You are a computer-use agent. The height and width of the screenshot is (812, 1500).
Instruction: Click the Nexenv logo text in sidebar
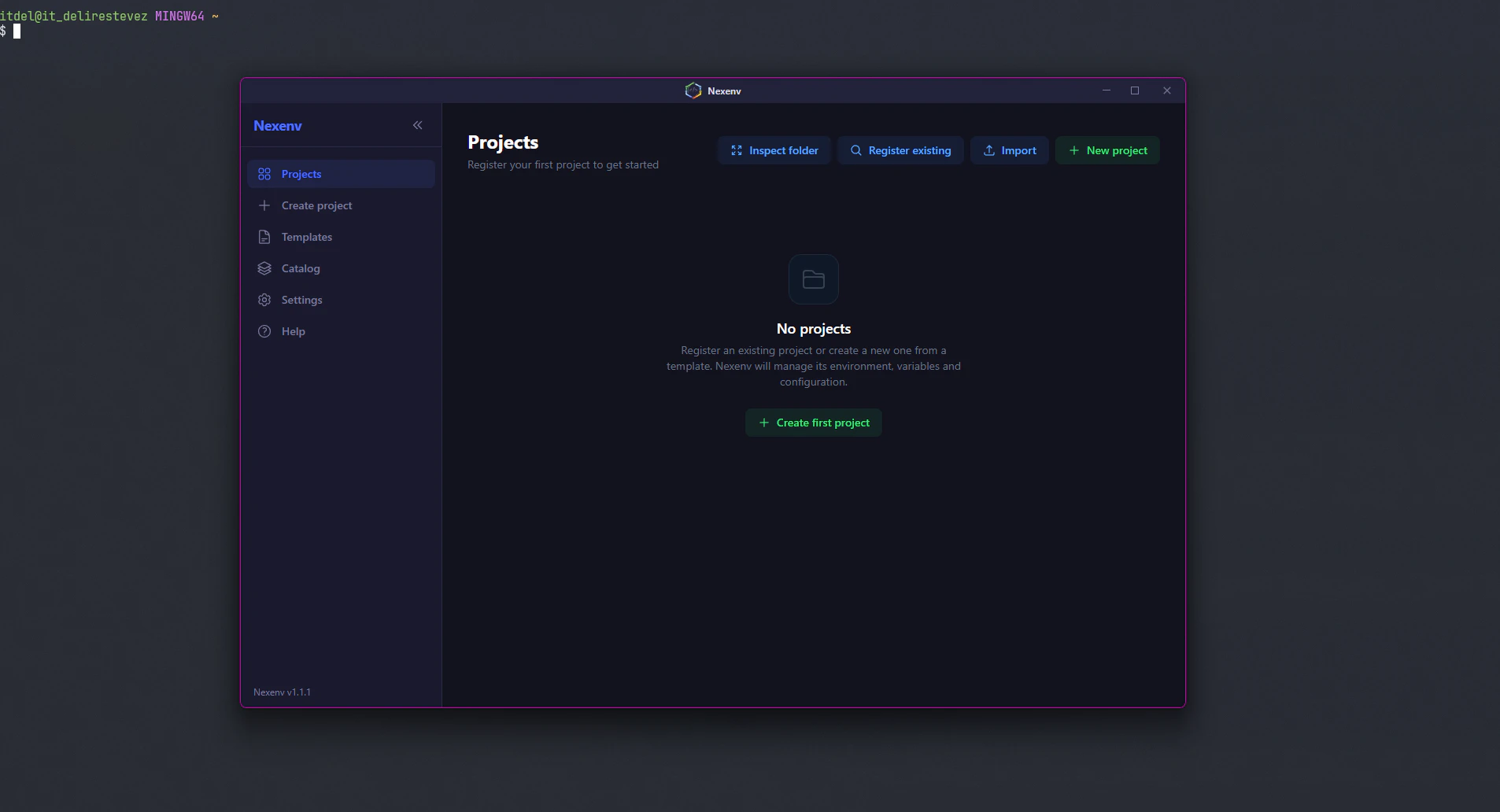click(x=278, y=126)
